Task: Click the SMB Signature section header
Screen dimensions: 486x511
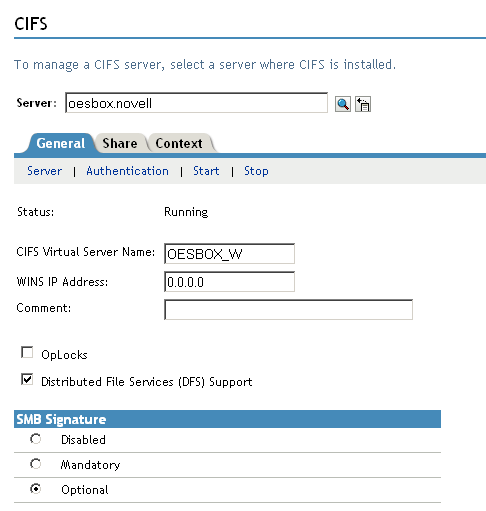Action: [227, 419]
